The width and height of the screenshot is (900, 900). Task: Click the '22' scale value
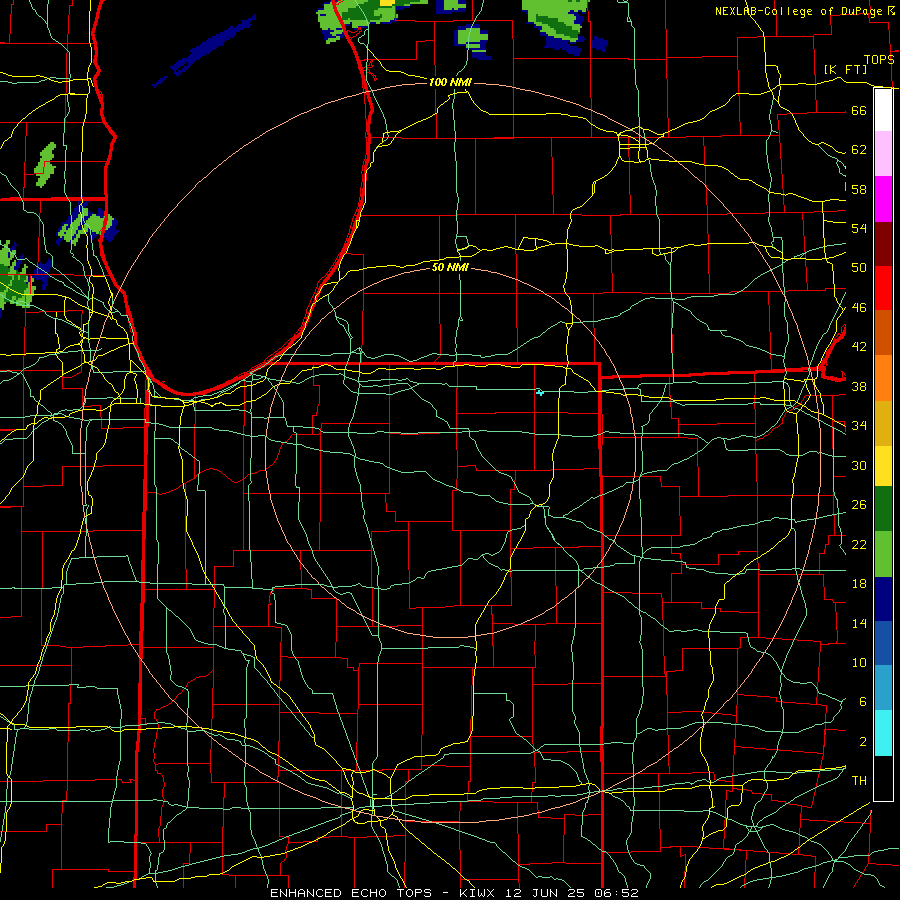coord(859,544)
